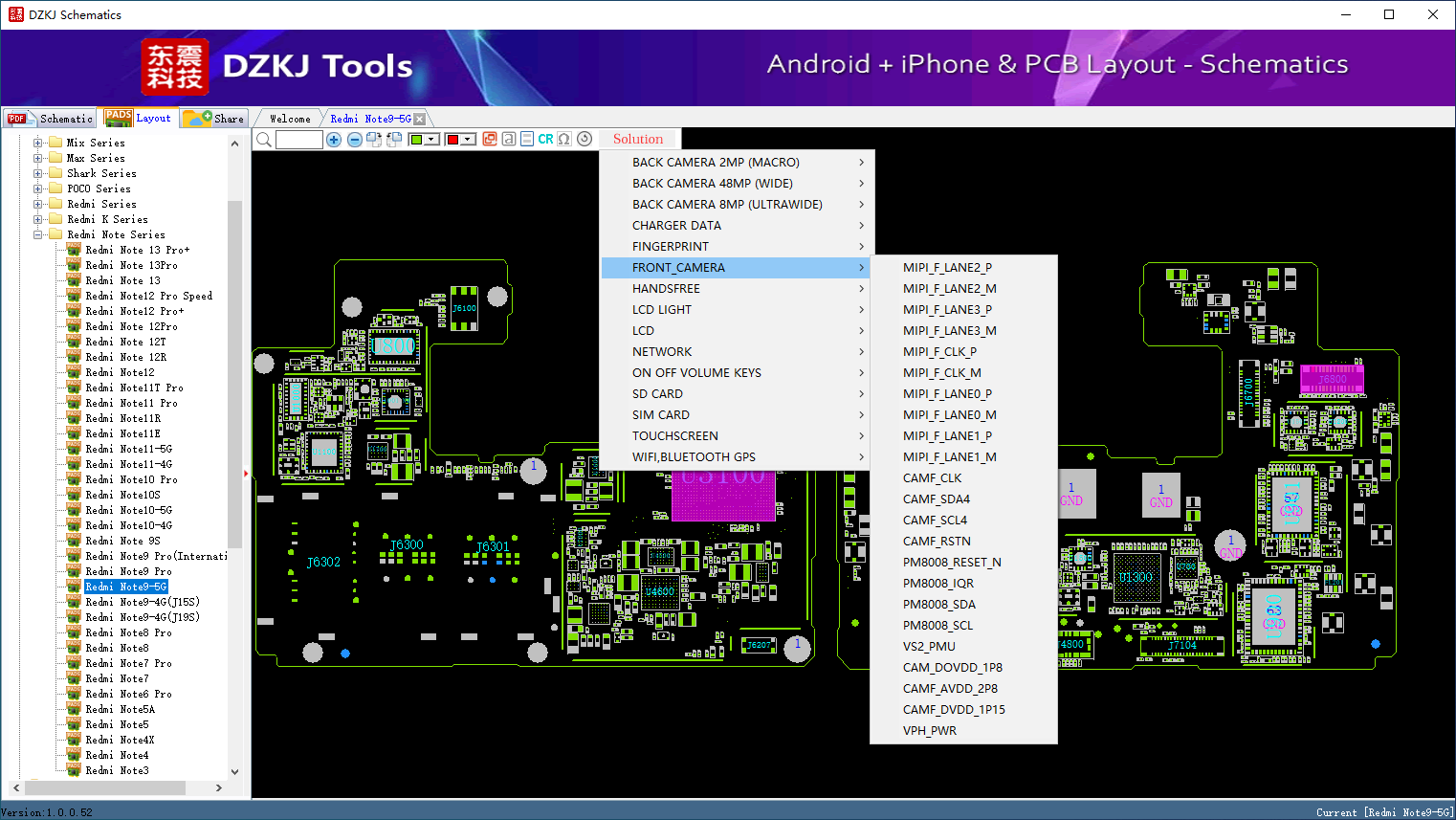Switch to the Share tab

tap(214, 119)
